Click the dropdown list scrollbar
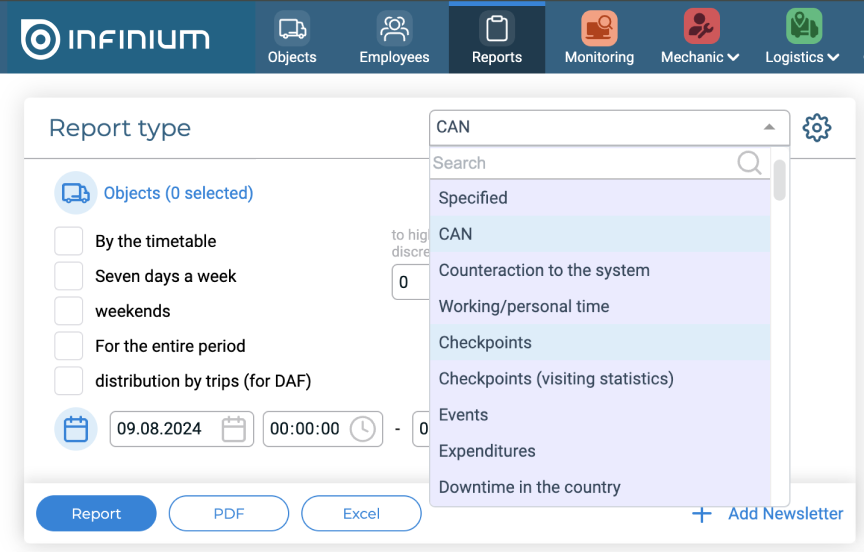This screenshot has height=552, width=864. [780, 180]
